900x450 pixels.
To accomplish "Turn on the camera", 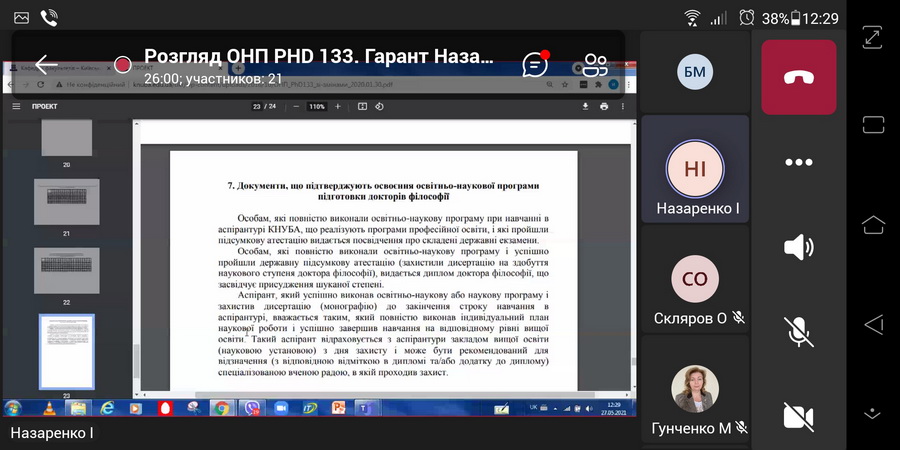I will pos(798,415).
